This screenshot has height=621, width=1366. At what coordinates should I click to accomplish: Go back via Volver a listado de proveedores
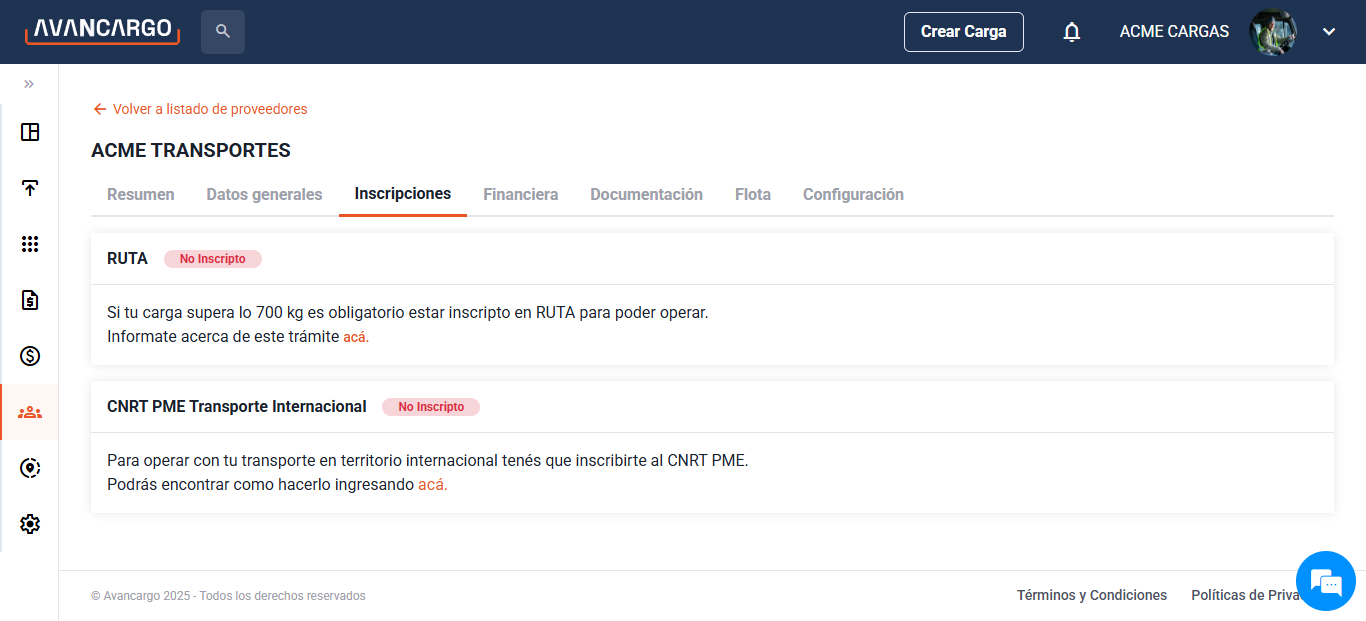click(x=200, y=109)
